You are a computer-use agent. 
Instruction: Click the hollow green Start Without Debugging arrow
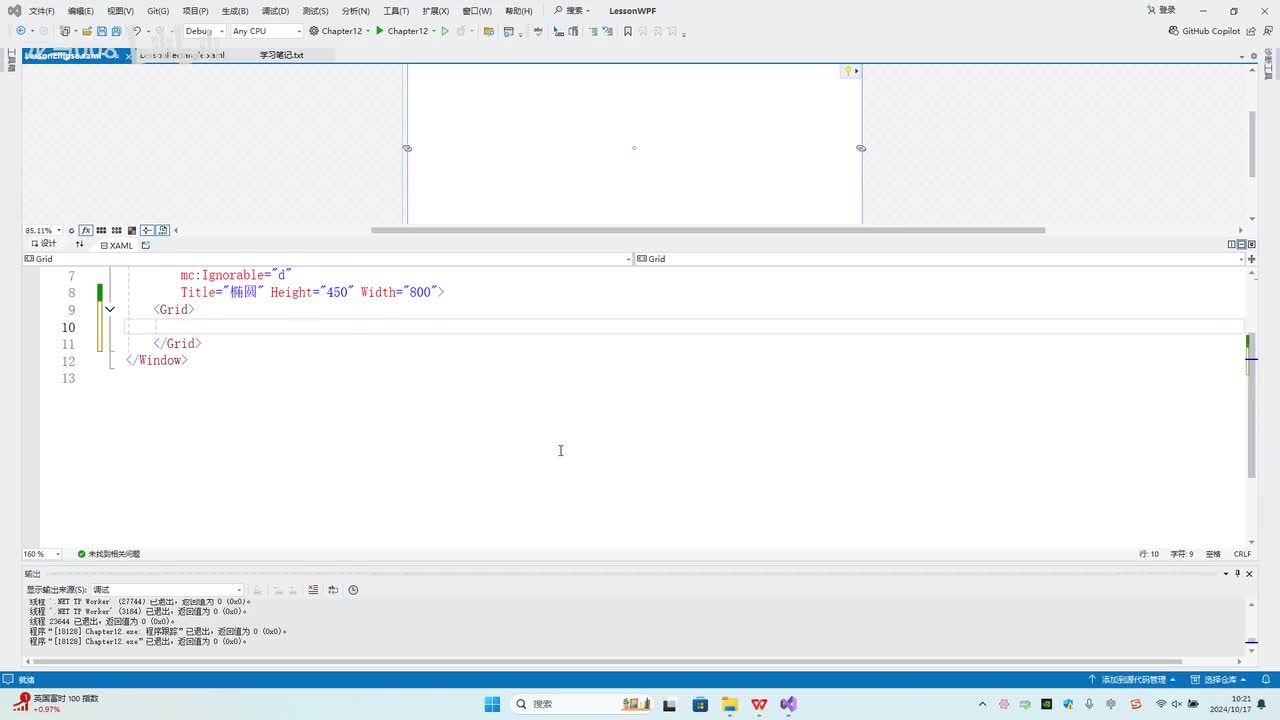tap(445, 31)
